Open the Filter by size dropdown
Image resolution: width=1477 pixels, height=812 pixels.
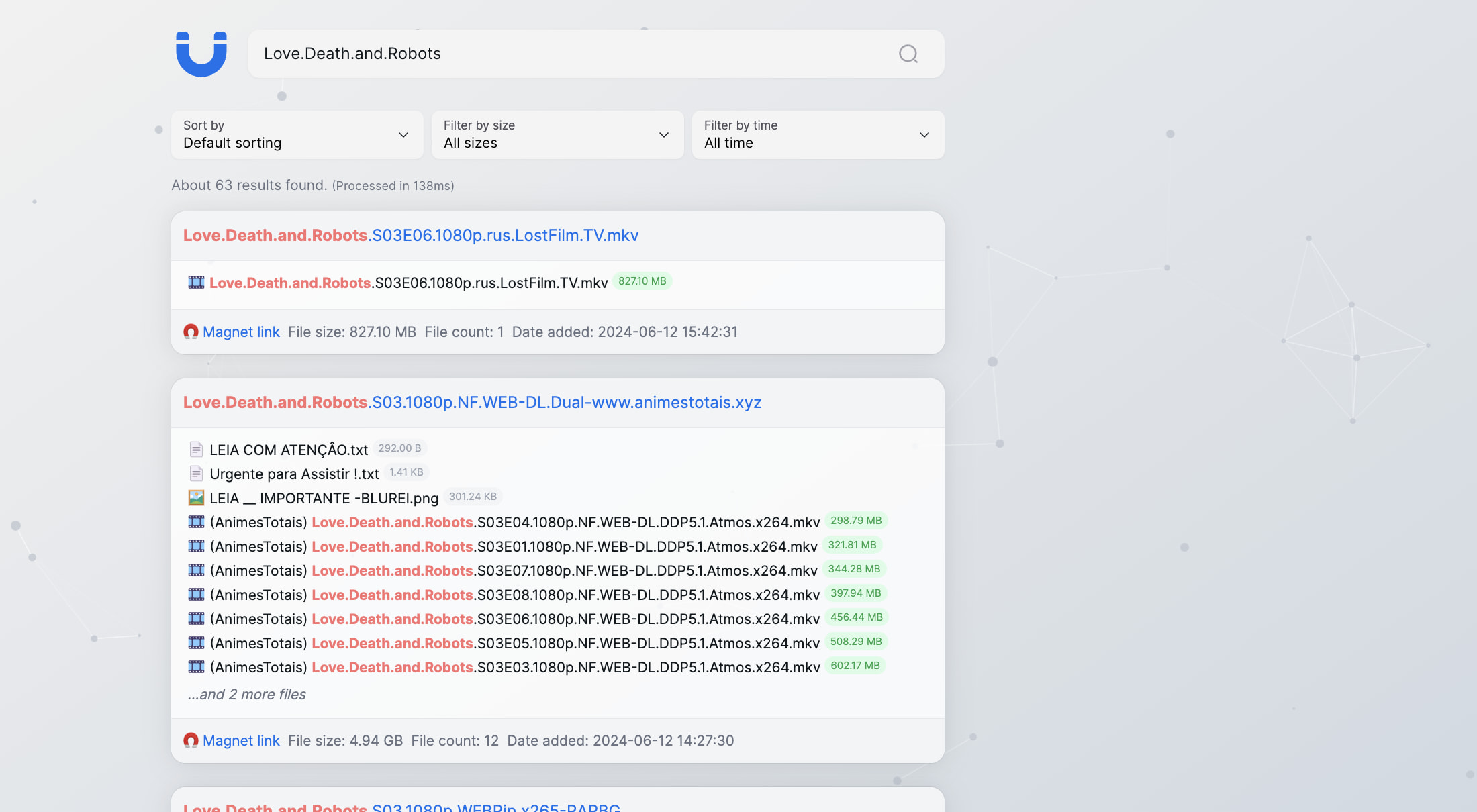coord(558,135)
